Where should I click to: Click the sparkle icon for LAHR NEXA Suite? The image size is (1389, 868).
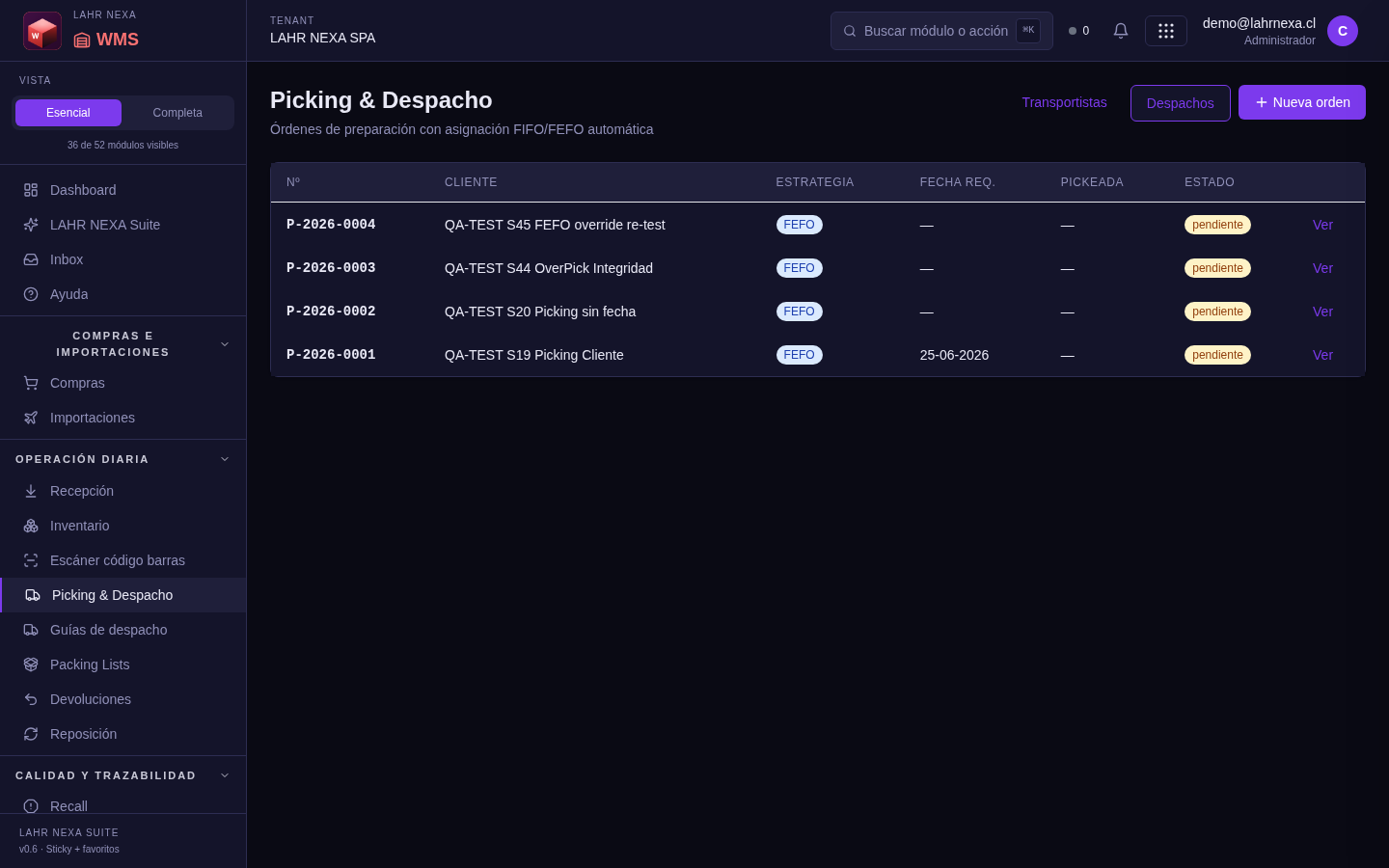pyautogui.click(x=31, y=225)
